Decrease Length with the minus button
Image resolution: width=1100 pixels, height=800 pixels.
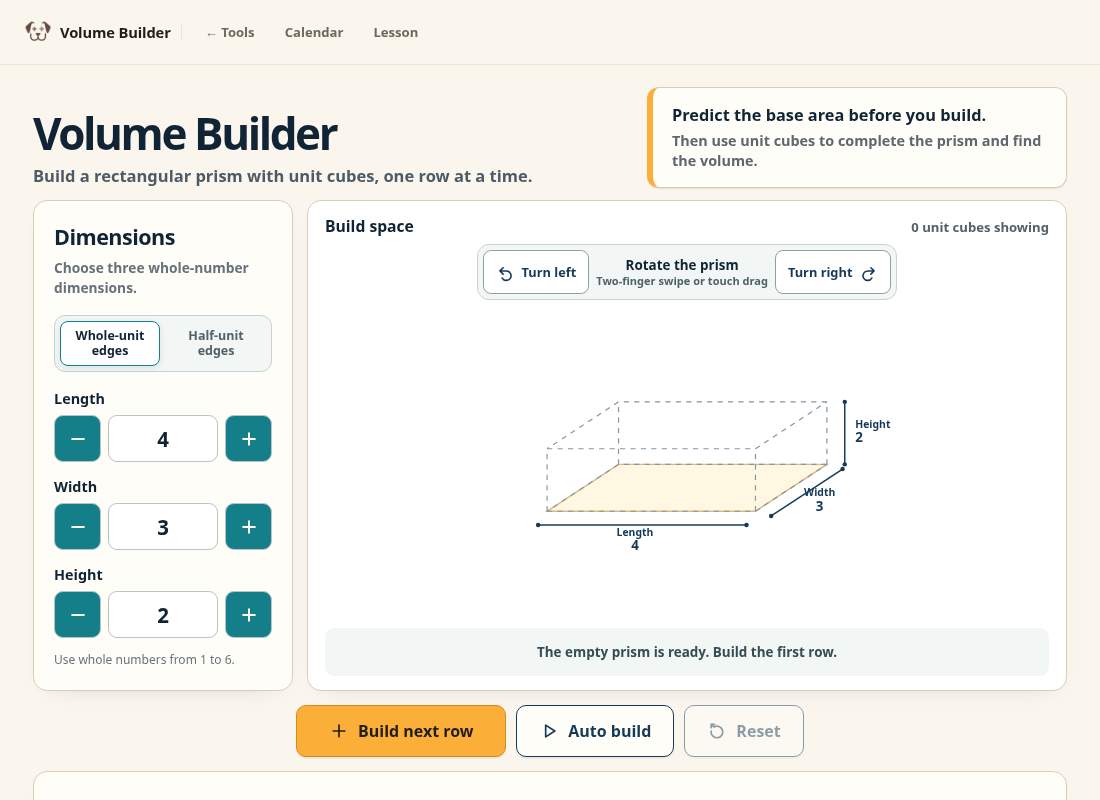pos(77,439)
